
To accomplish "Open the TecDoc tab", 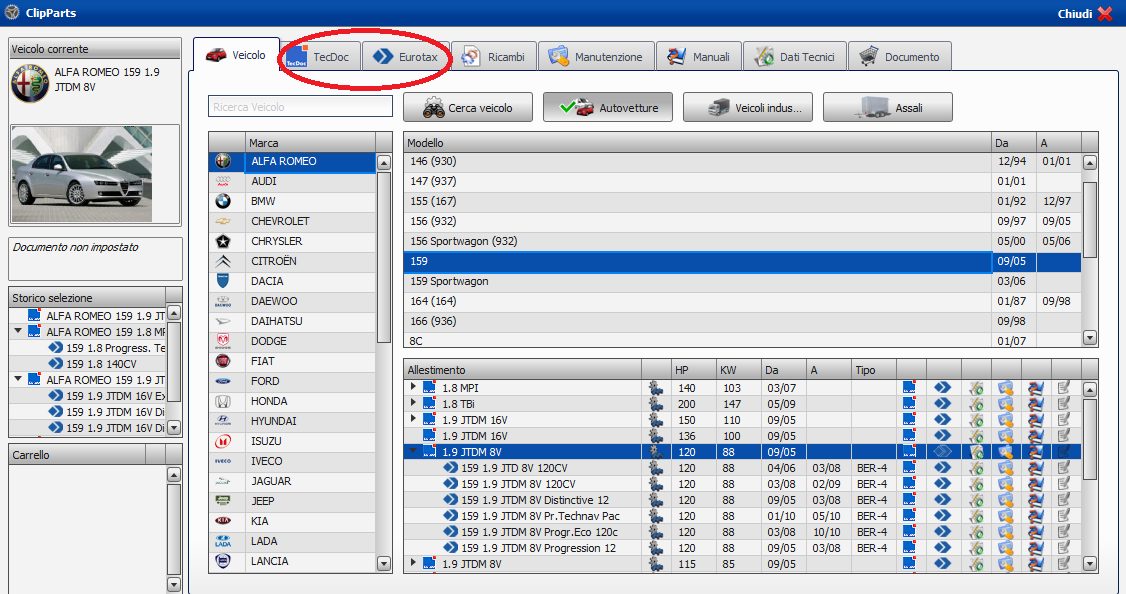I will (319, 57).
